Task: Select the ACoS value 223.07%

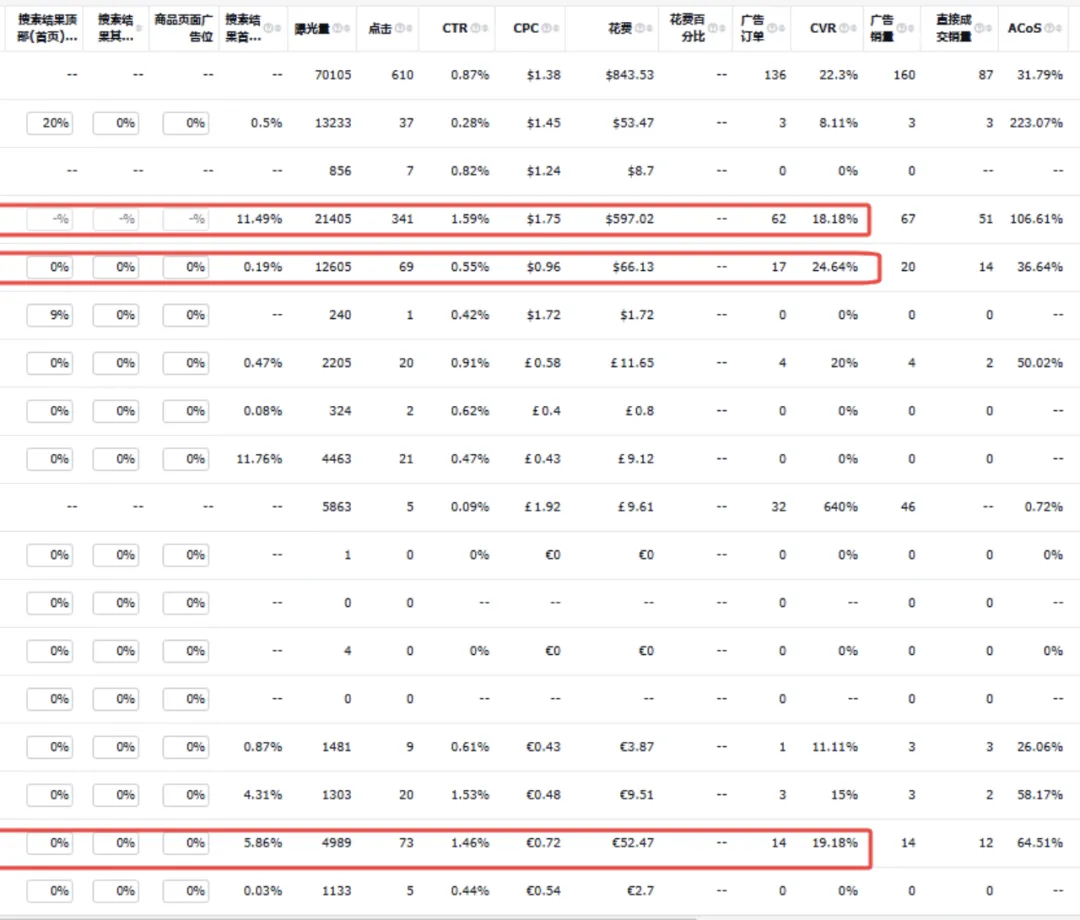Action: 1037,123
